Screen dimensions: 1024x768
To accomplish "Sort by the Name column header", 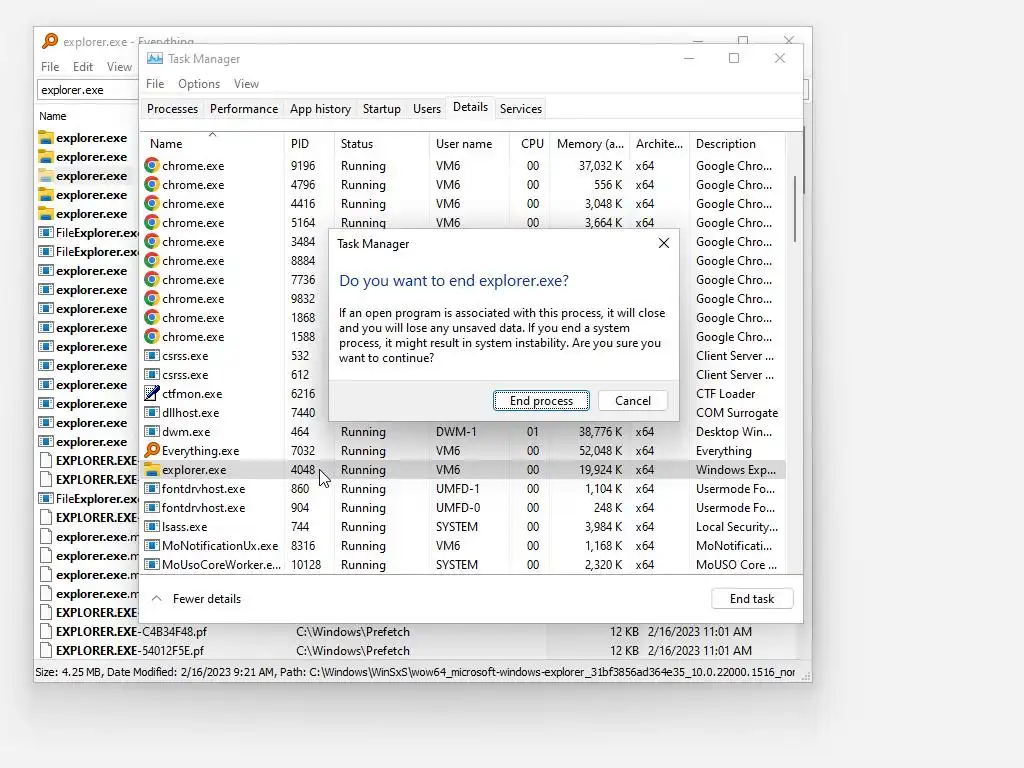I will click(212, 144).
